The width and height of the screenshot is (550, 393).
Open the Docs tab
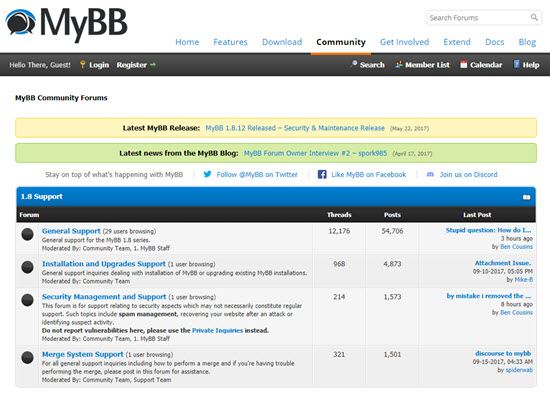(495, 42)
